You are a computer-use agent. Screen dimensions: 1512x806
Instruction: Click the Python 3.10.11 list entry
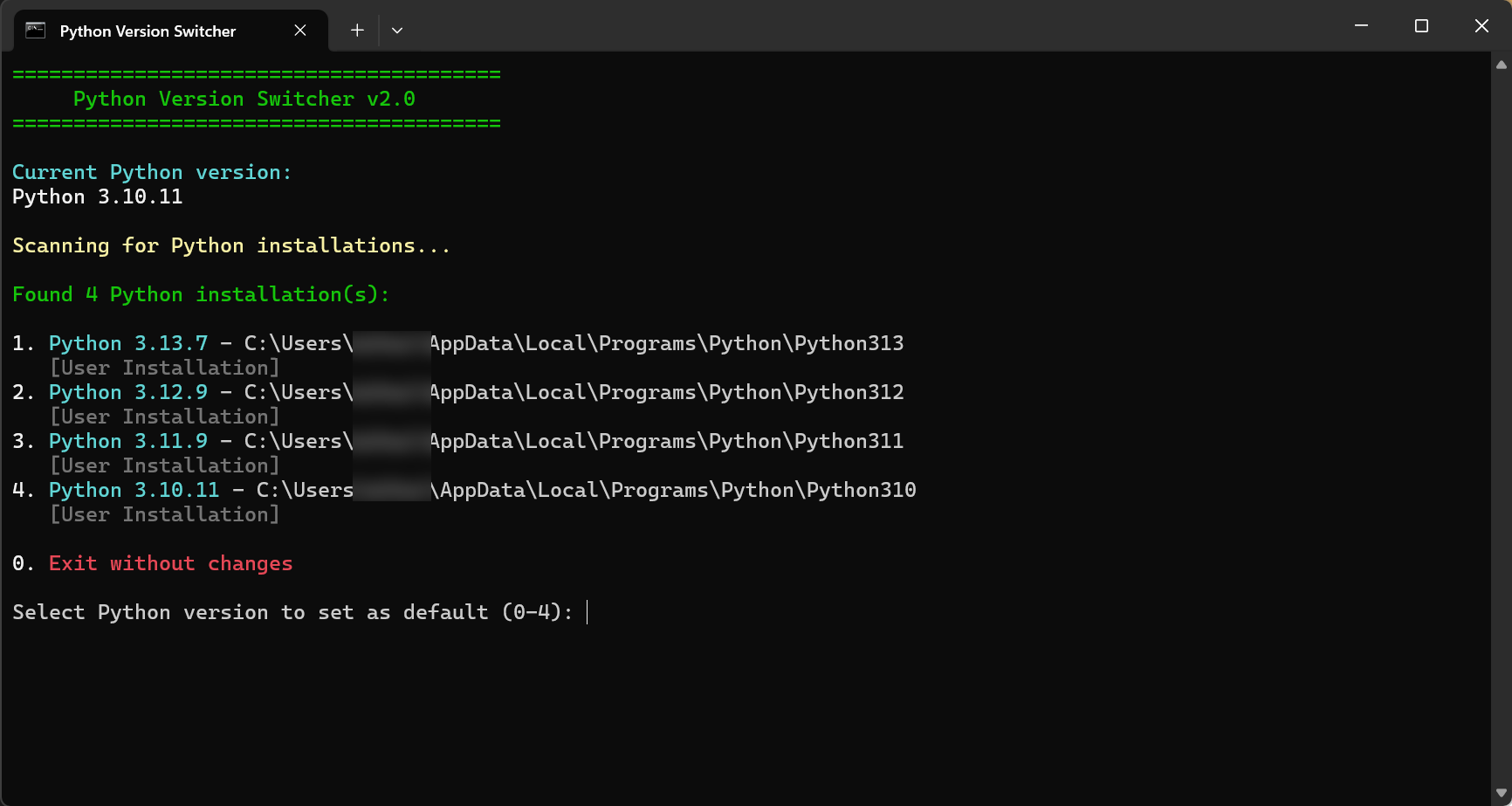134,490
